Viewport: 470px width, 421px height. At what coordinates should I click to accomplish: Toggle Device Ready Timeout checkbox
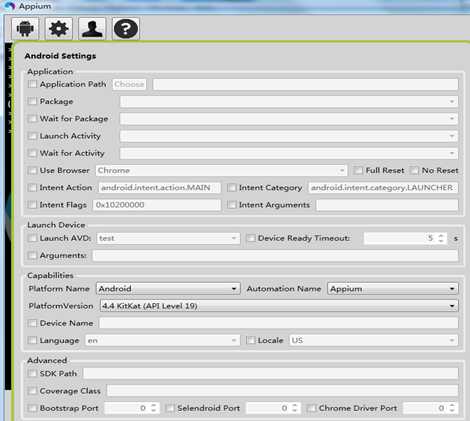tap(251, 238)
